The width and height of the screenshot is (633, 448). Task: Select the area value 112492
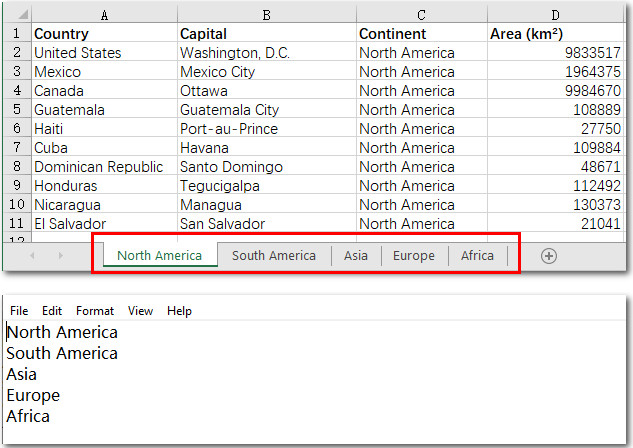(555, 185)
